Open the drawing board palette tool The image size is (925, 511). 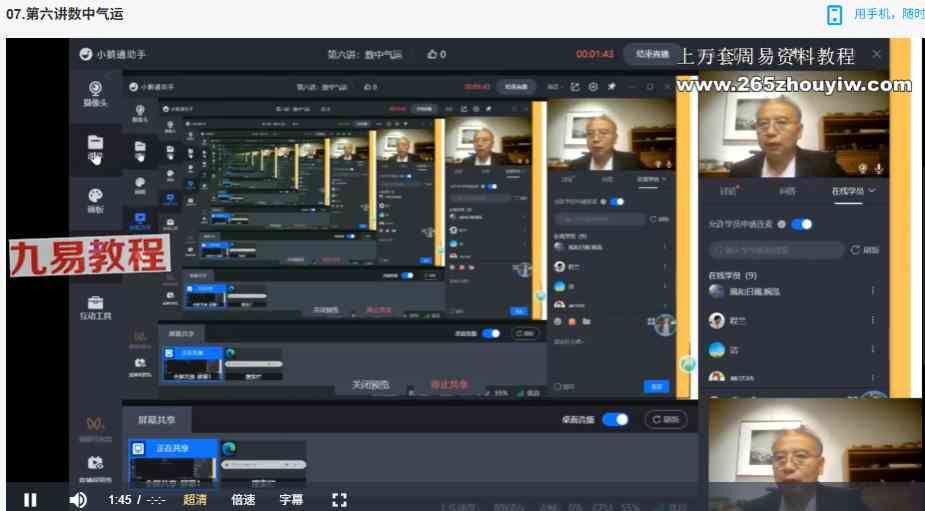click(95, 199)
